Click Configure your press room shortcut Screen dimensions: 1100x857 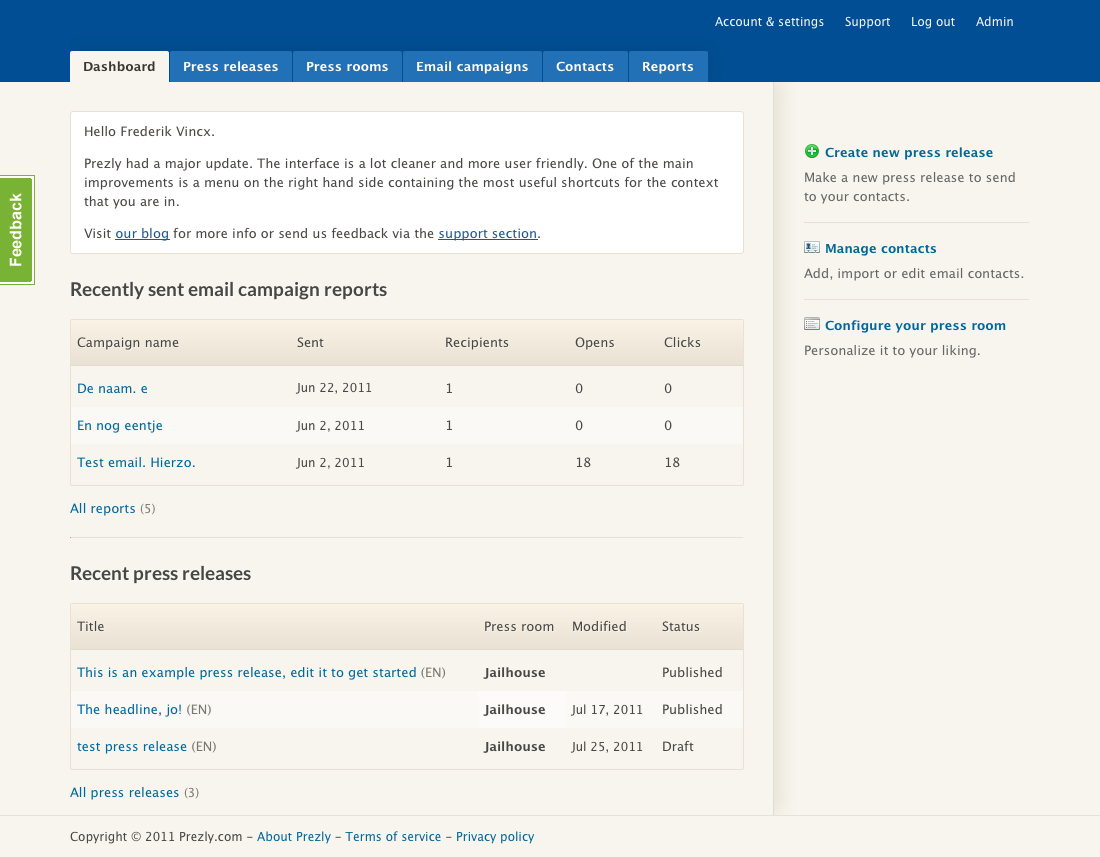pyautogui.click(x=915, y=325)
